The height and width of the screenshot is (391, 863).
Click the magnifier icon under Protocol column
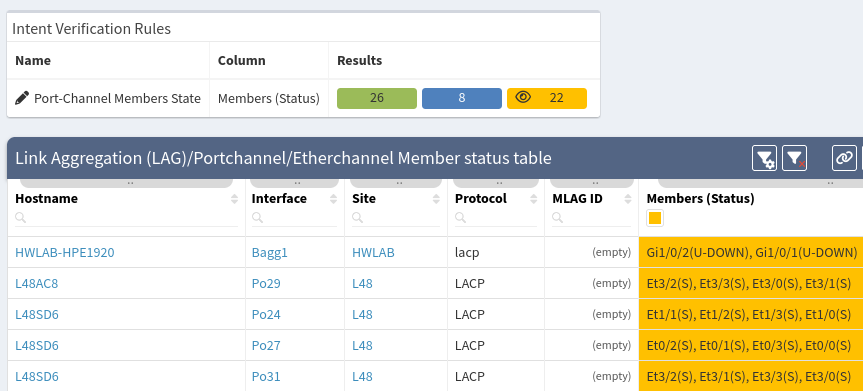pyautogui.click(x=460, y=218)
